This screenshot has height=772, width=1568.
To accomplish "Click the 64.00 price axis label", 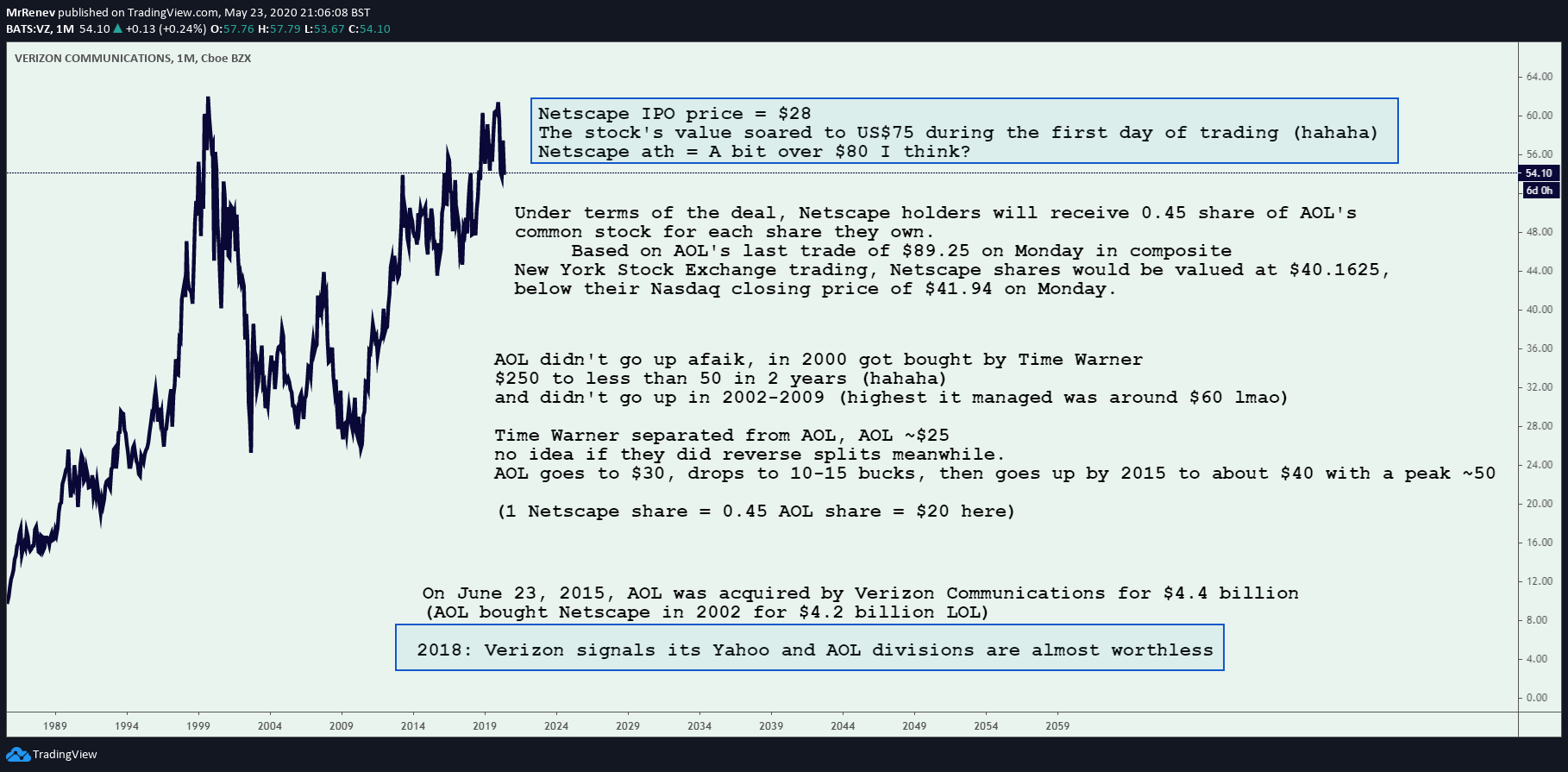I will (1539, 77).
